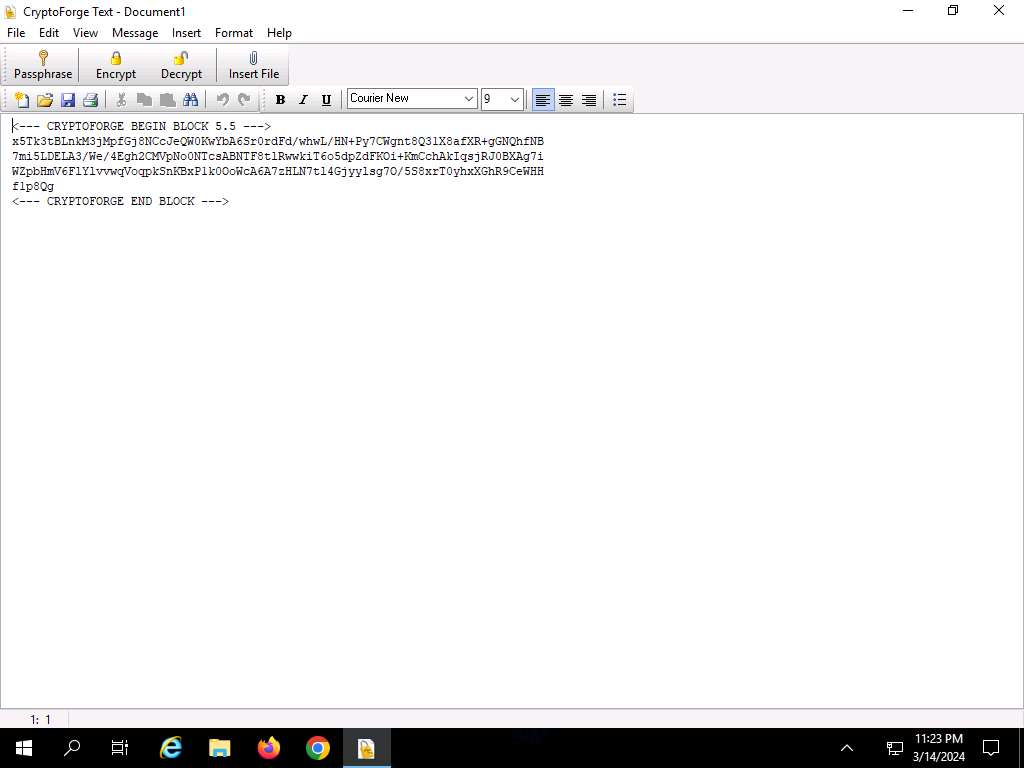Viewport: 1024px width, 768px height.
Task: Toggle italic formatting
Action: 303,100
